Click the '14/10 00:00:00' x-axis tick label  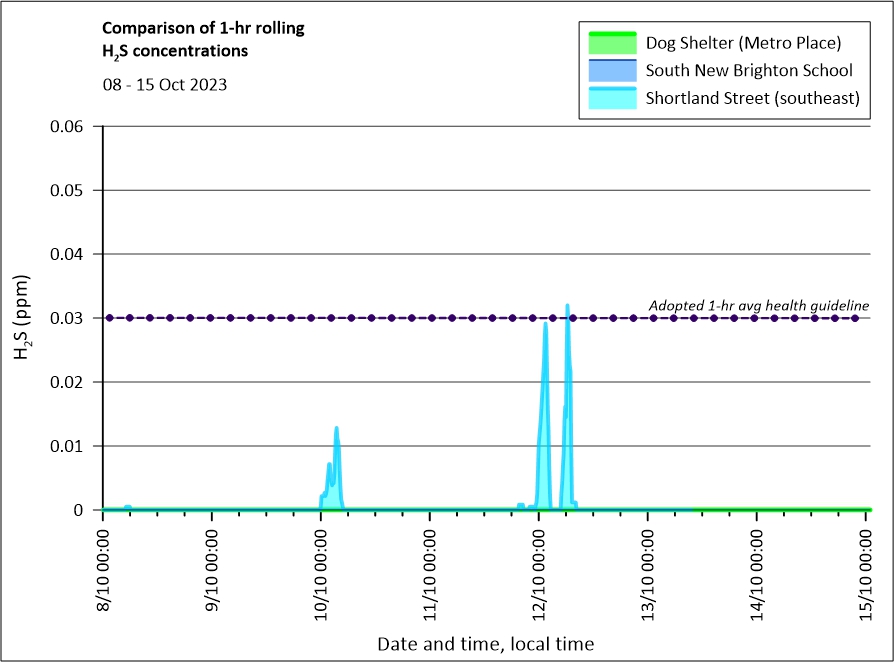(759, 569)
